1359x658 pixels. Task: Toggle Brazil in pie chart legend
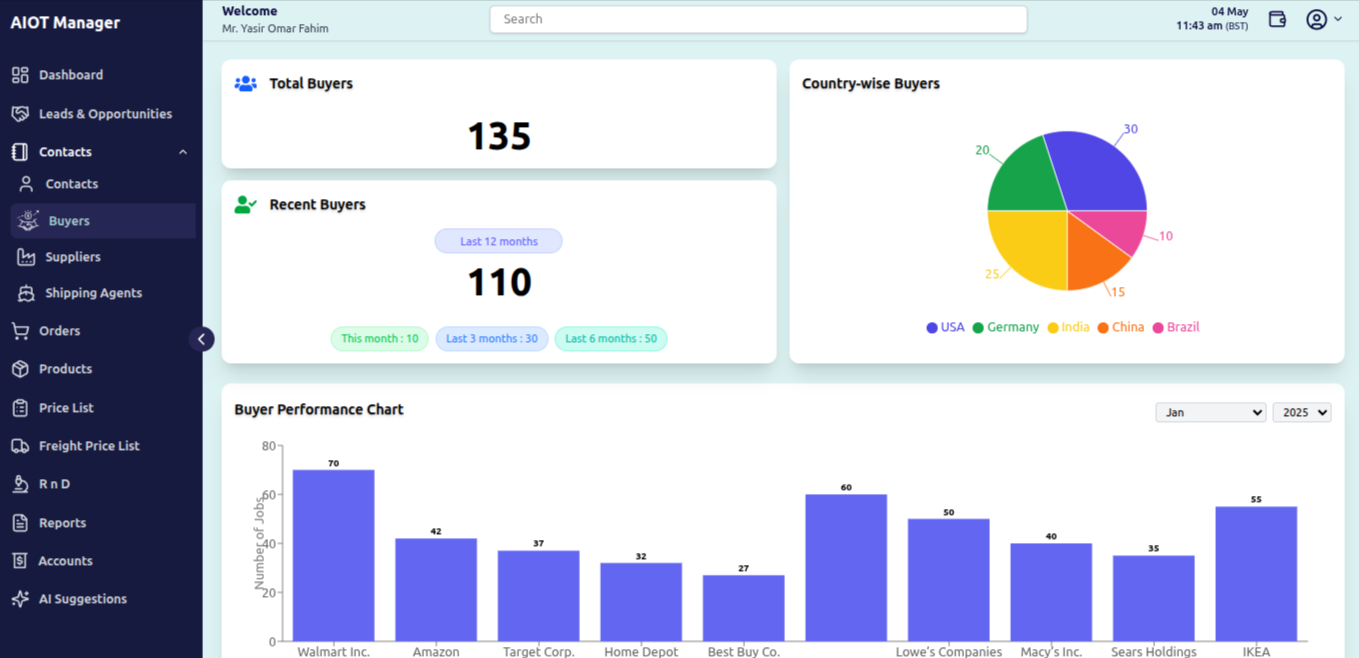pyautogui.click(x=1176, y=327)
